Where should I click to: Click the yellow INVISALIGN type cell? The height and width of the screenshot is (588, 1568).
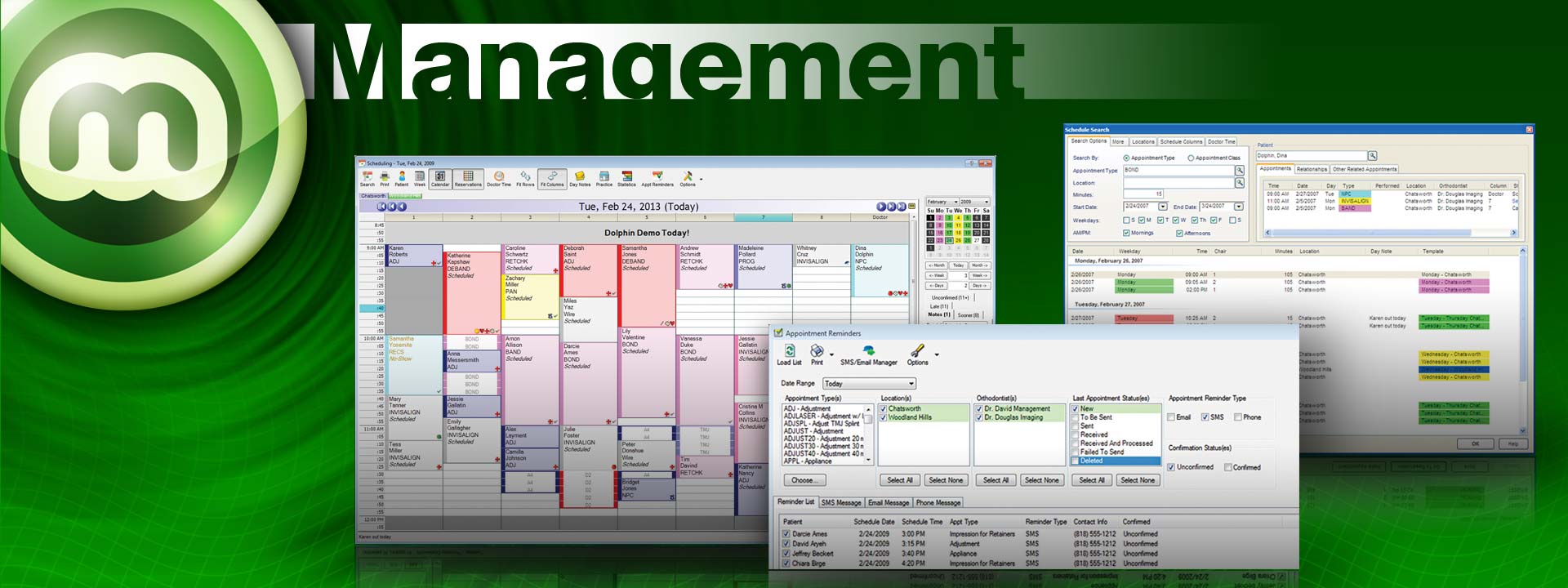(x=1354, y=201)
